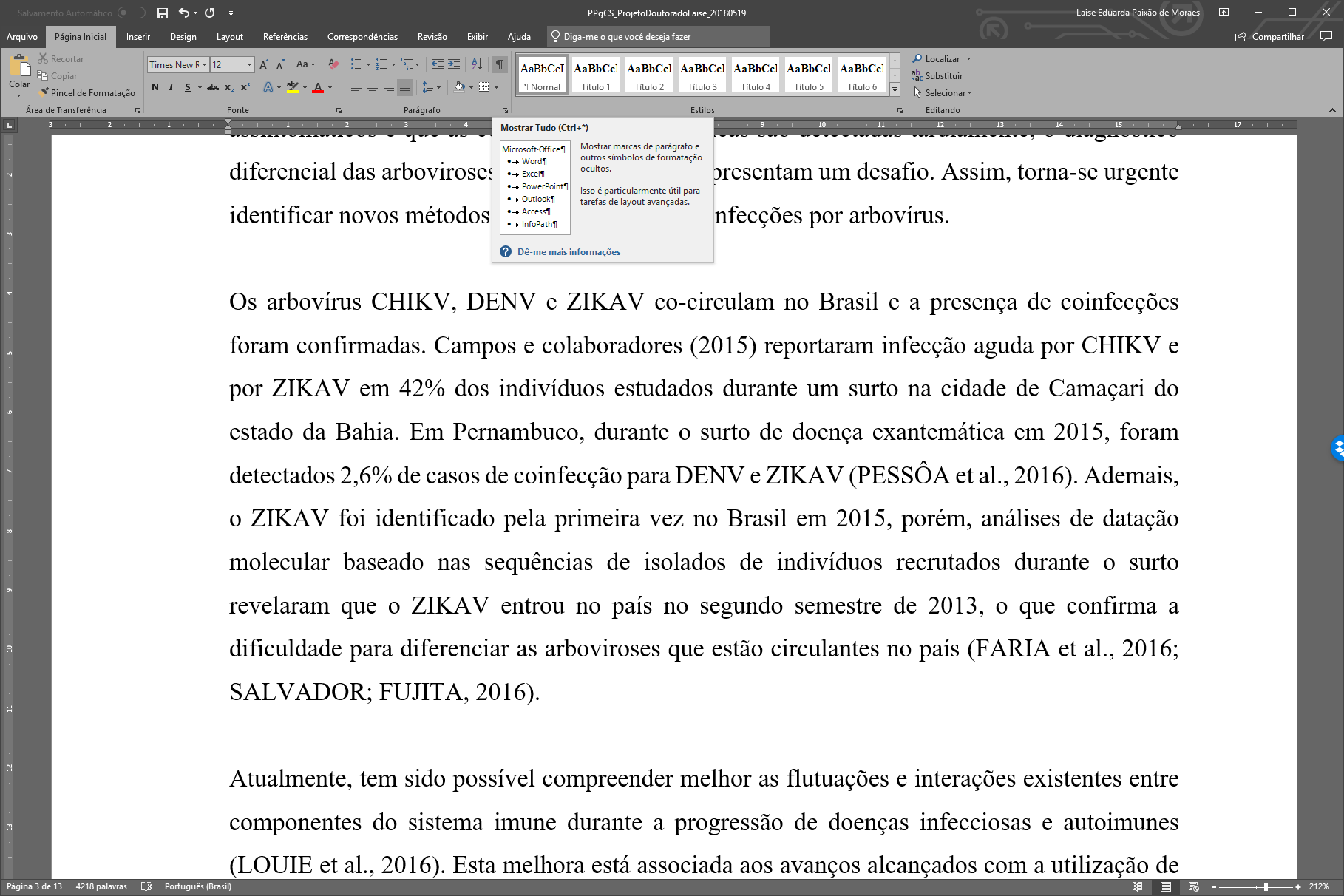Click the Increase Indent icon
This screenshot has height=896, width=1344.
tap(454, 64)
